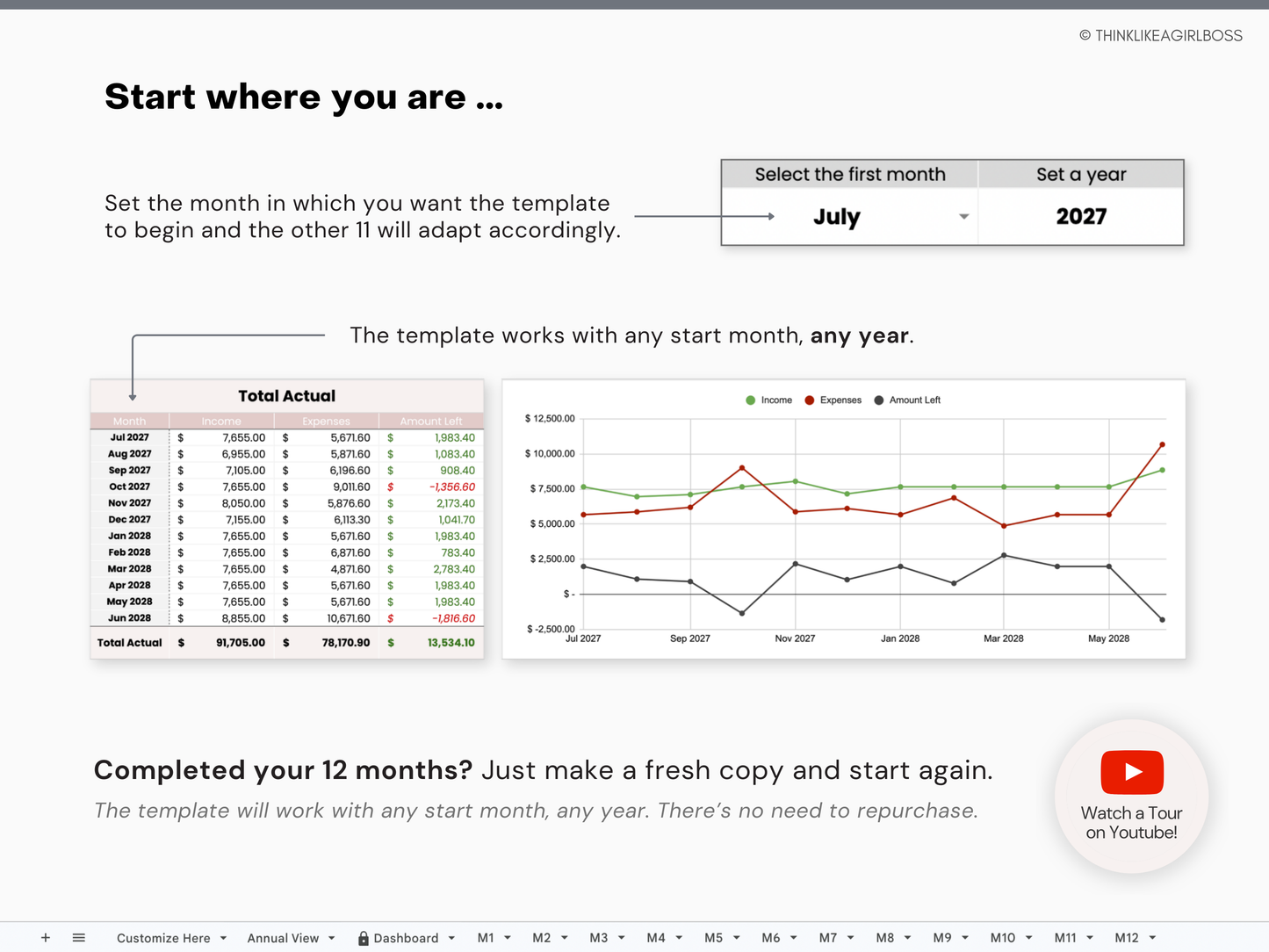The width and height of the screenshot is (1269, 952).
Task: Expand the M6 tab options arrow
Action: [793, 937]
